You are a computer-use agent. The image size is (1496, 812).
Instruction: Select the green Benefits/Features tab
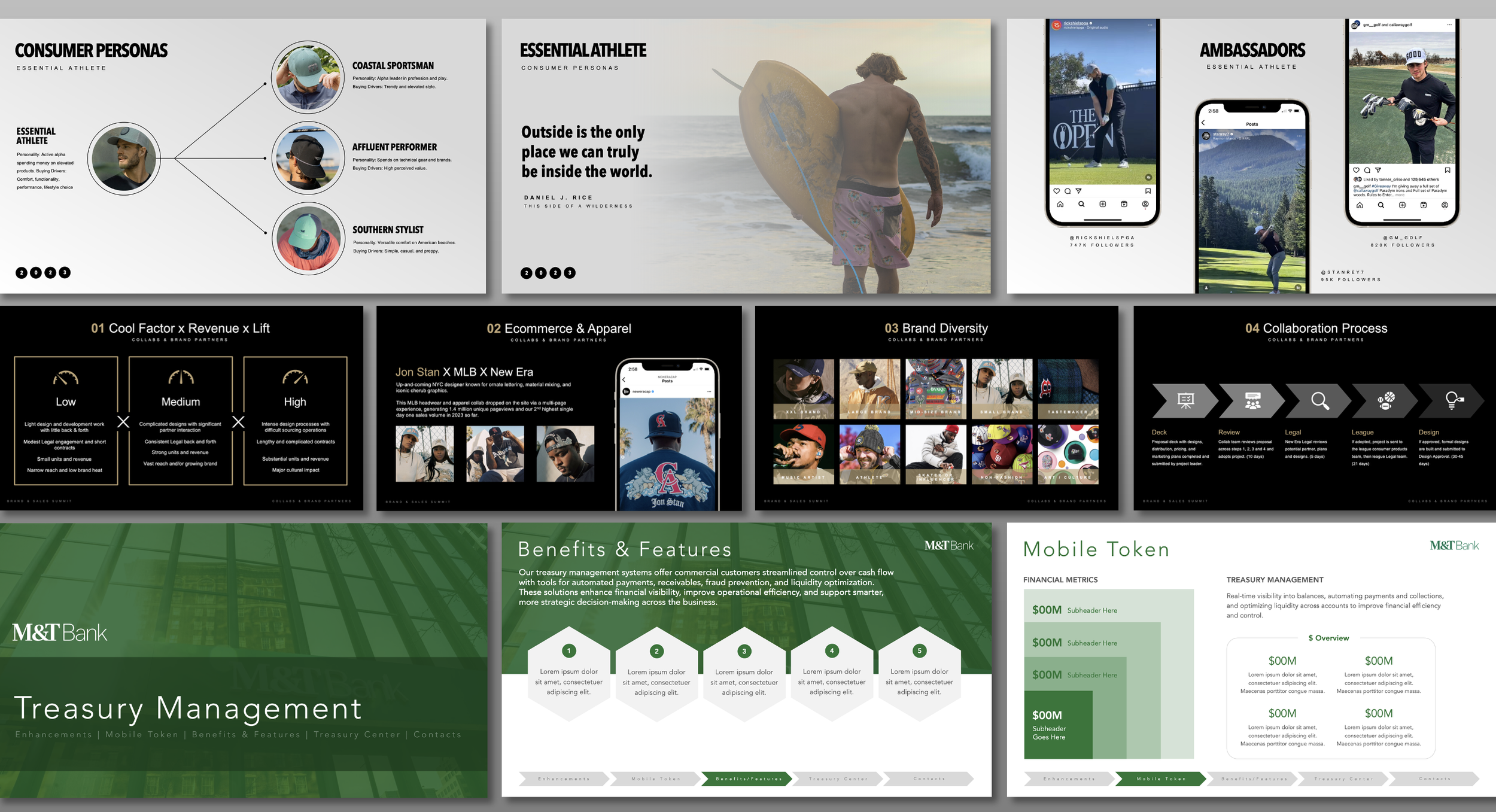(747, 778)
